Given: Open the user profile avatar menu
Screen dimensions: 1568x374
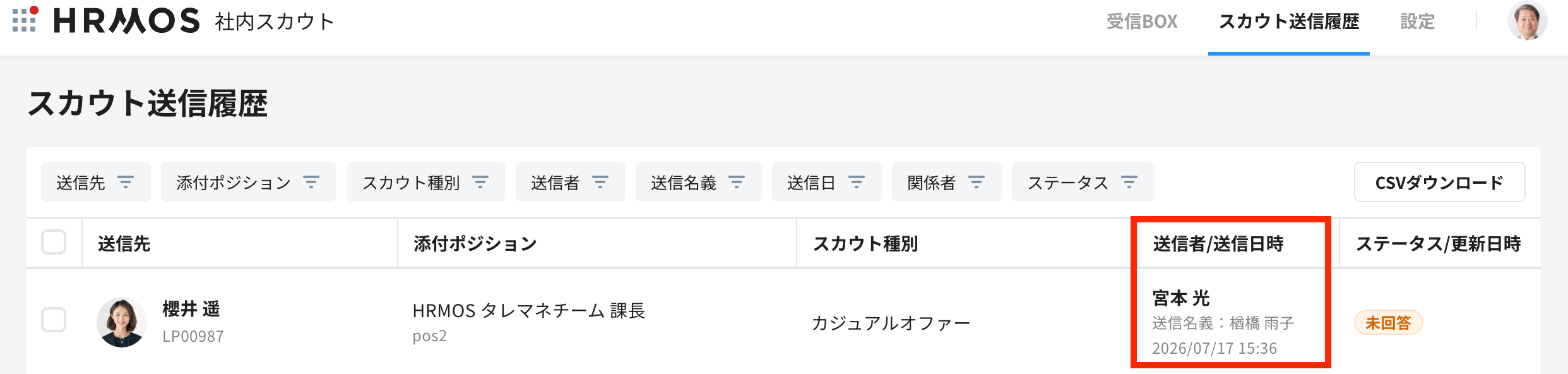Looking at the screenshot, I should tap(1527, 21).
